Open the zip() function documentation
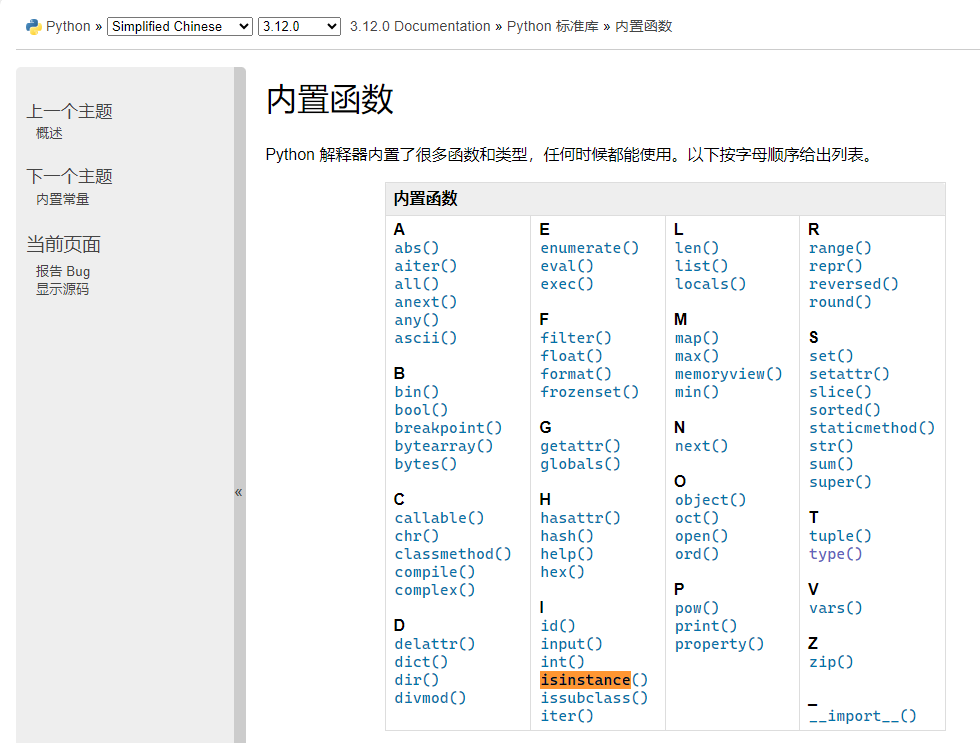 coord(831,661)
